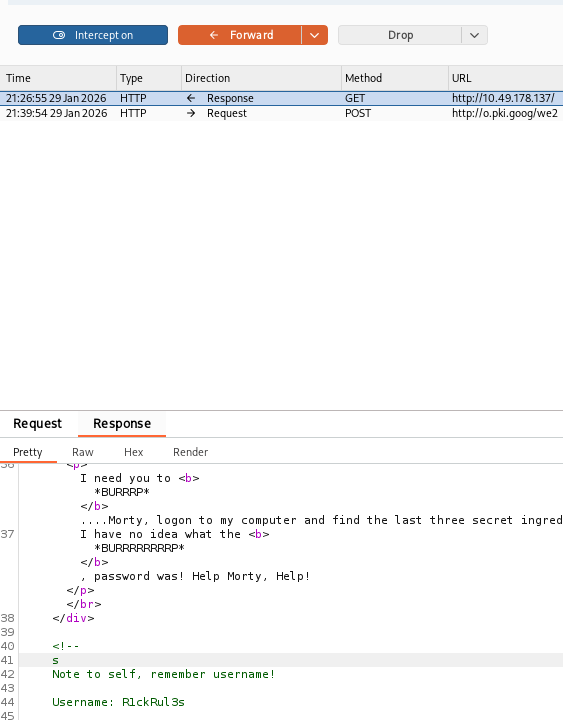
Task: Toggle the Intercept on button
Action: [x=93, y=35]
